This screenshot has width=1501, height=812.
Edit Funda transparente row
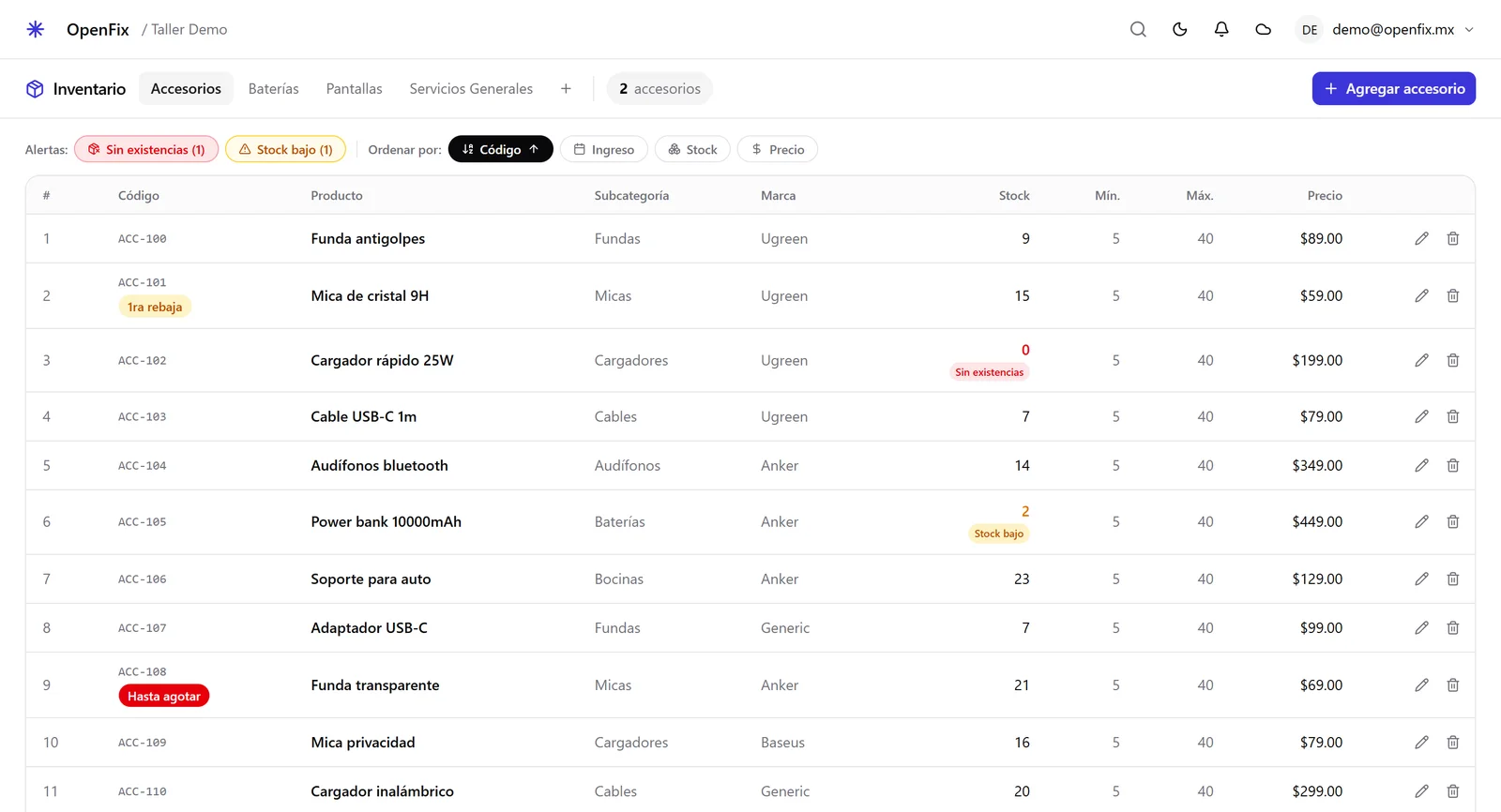click(x=1422, y=684)
